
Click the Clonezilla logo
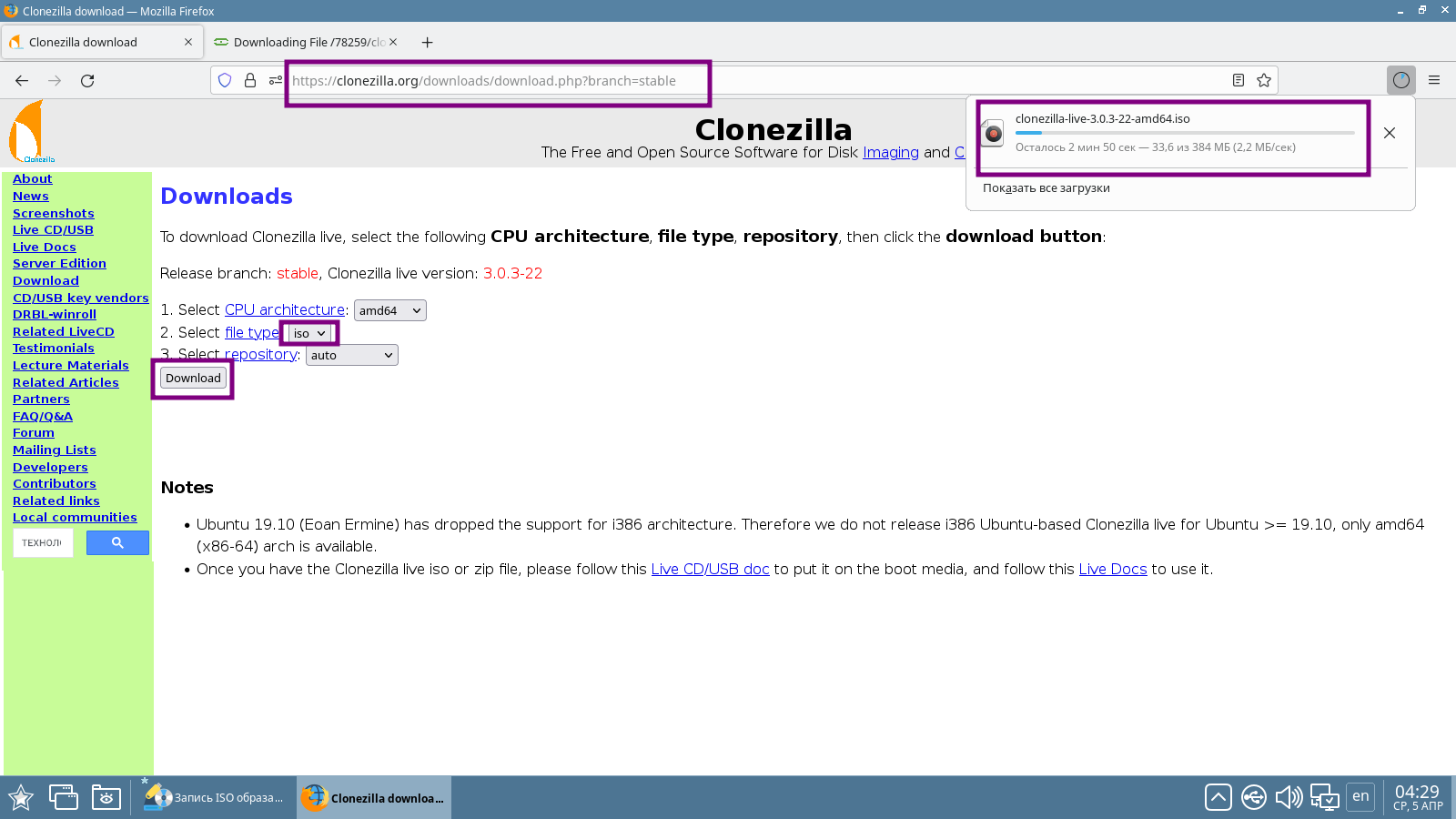31,132
